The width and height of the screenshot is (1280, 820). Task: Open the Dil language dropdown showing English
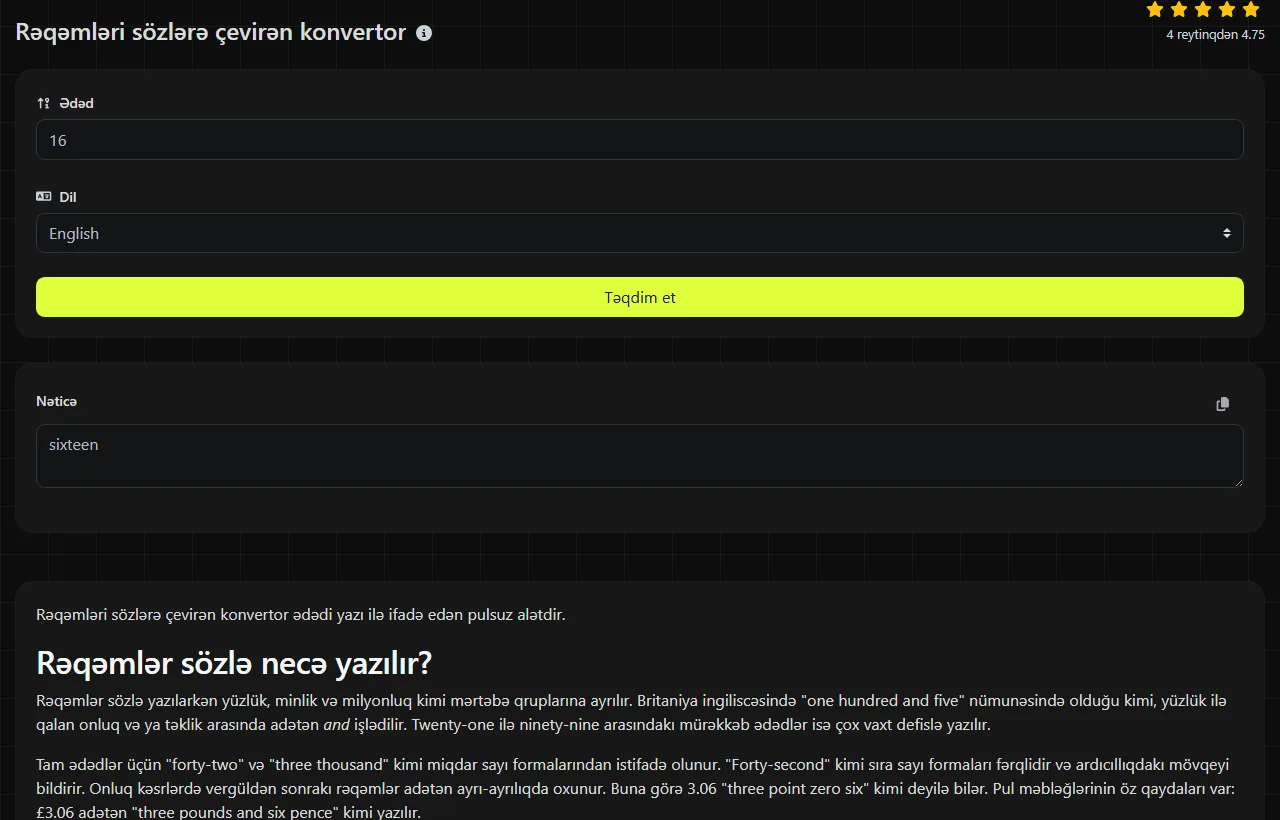640,233
